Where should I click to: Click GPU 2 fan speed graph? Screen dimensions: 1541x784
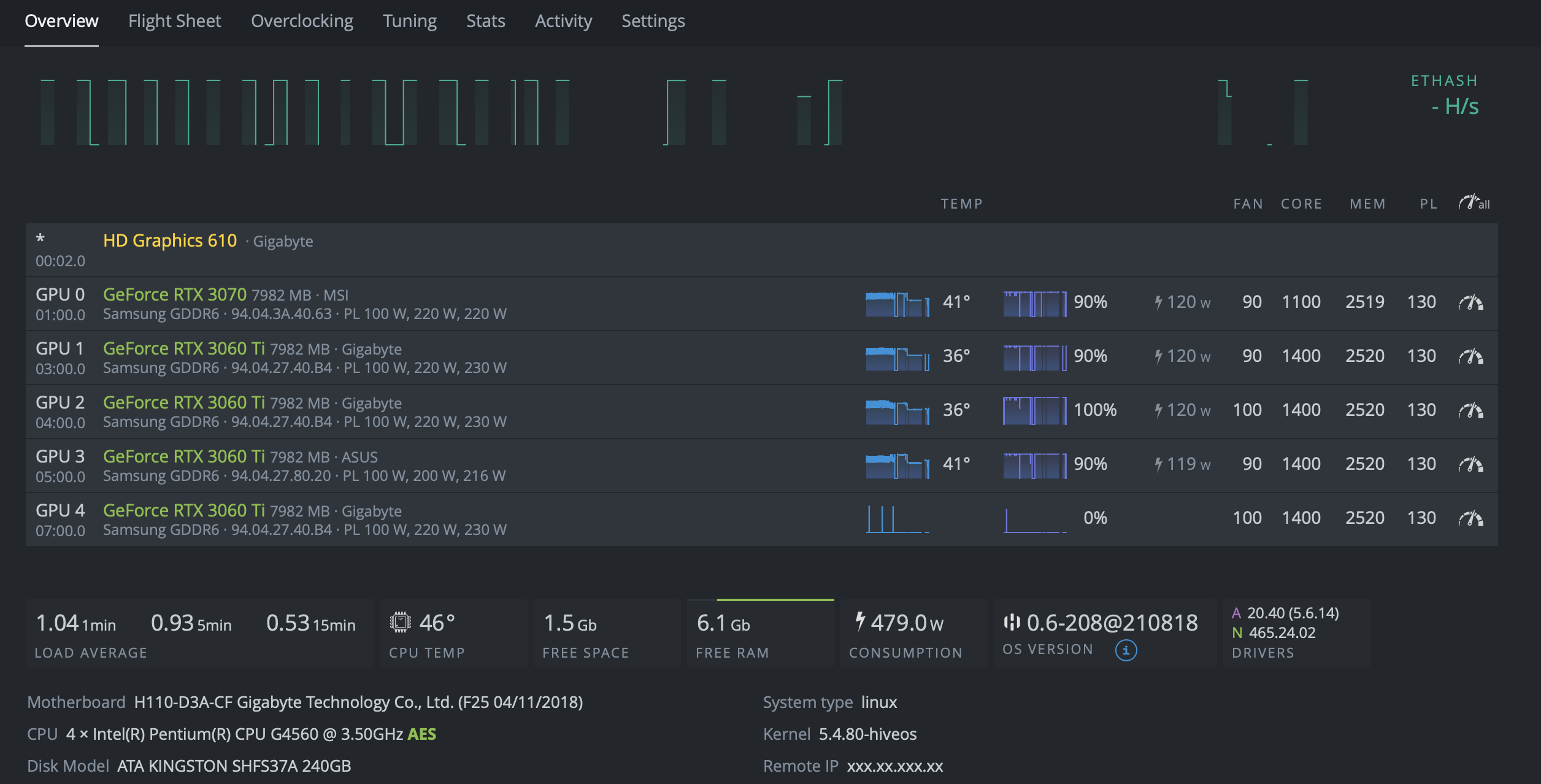[1034, 410]
